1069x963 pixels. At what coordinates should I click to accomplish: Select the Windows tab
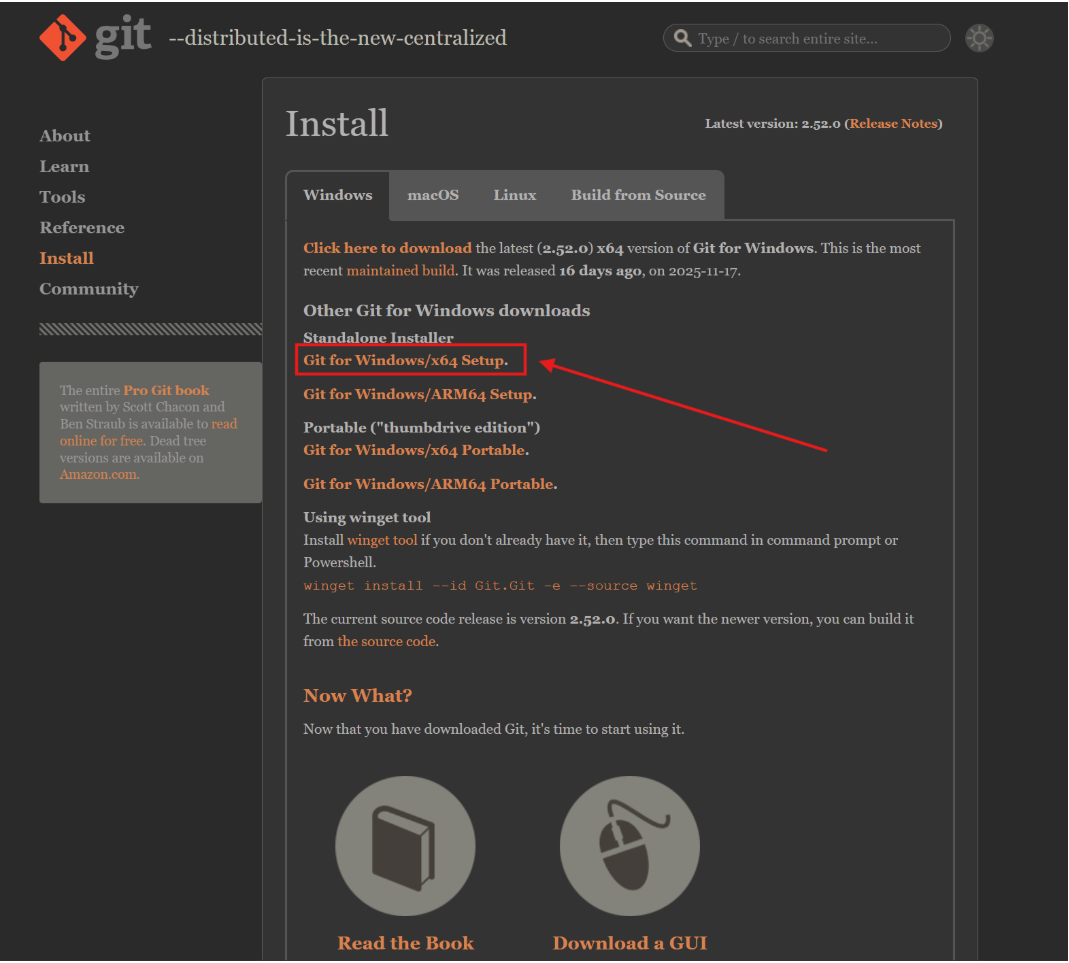(x=337, y=196)
